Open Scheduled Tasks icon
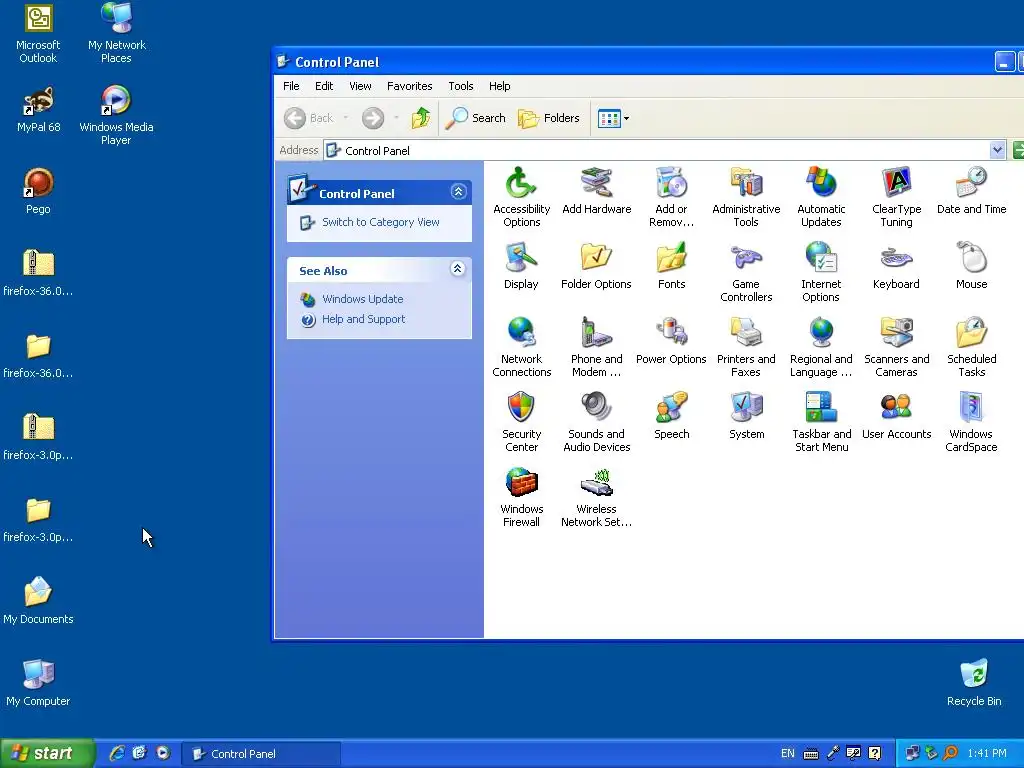Viewport: 1024px width, 768px height. 971,346
